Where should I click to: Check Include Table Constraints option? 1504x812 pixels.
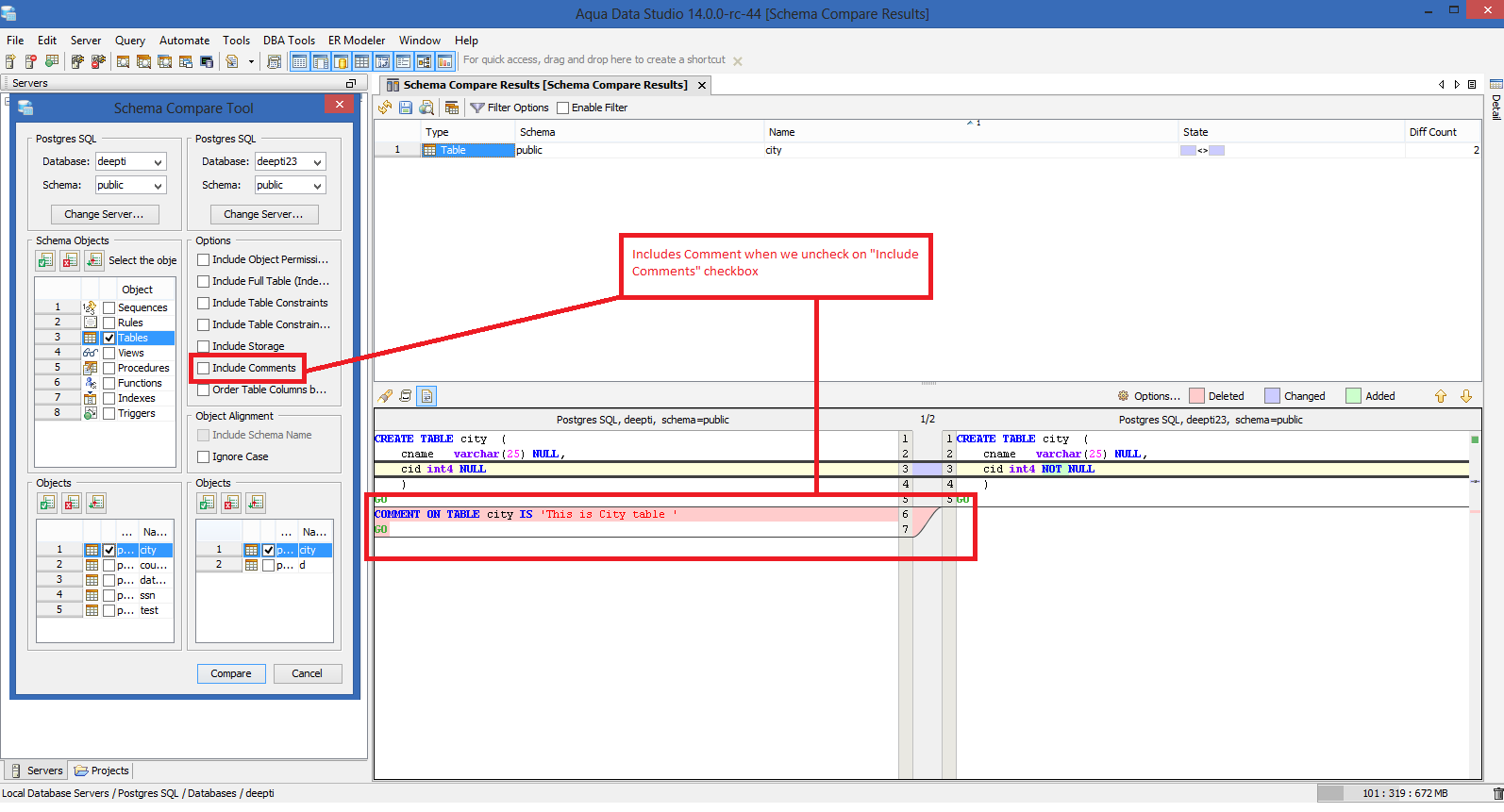(x=204, y=303)
